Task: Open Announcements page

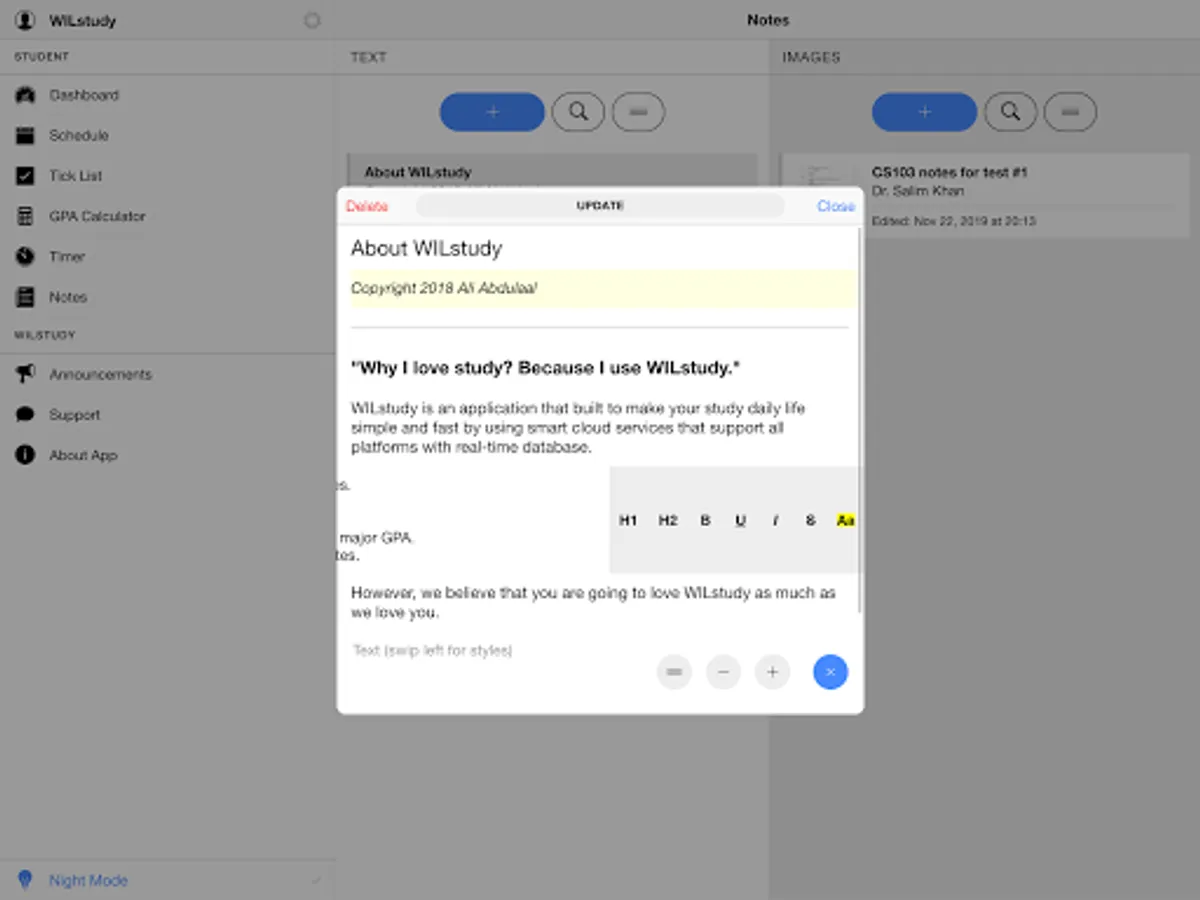Action: 101,374
